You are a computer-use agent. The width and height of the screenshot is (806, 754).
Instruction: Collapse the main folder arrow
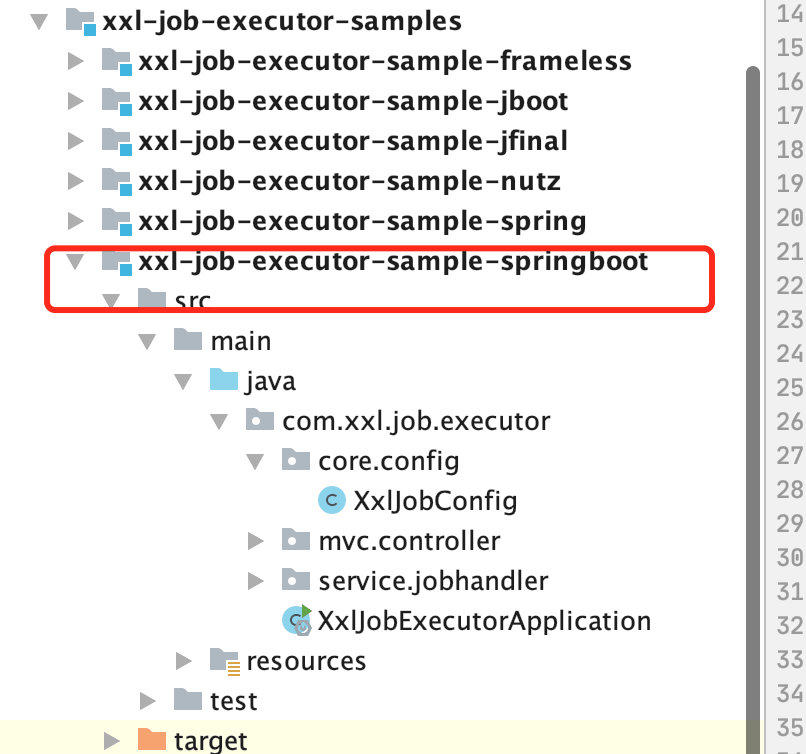pos(148,342)
